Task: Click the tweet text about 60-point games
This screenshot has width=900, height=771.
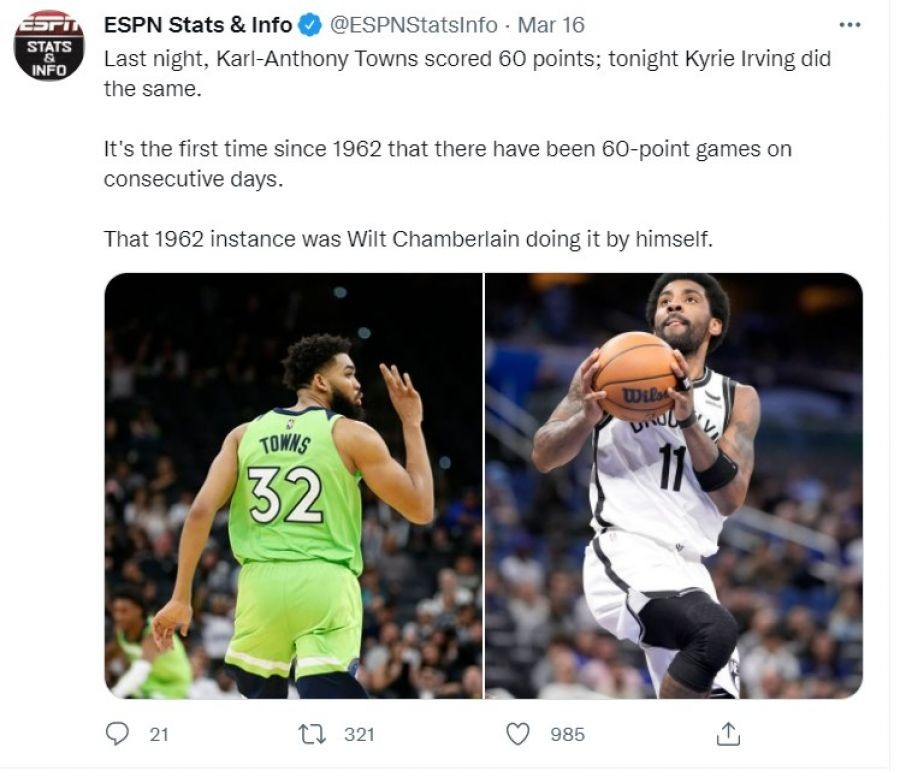Action: point(448,164)
